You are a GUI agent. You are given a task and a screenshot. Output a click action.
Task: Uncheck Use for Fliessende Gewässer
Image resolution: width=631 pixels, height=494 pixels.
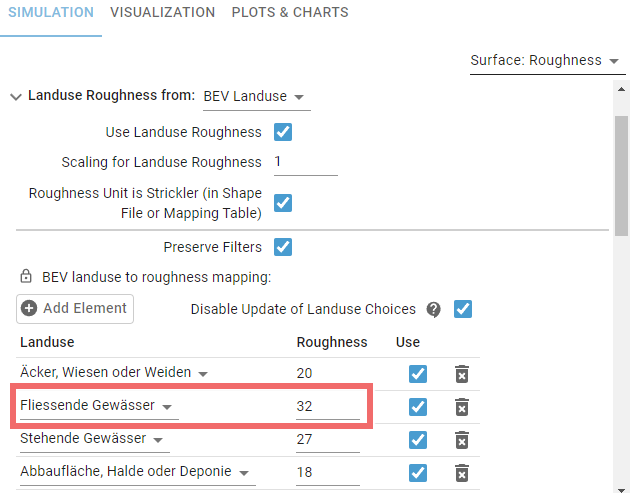[x=418, y=407]
